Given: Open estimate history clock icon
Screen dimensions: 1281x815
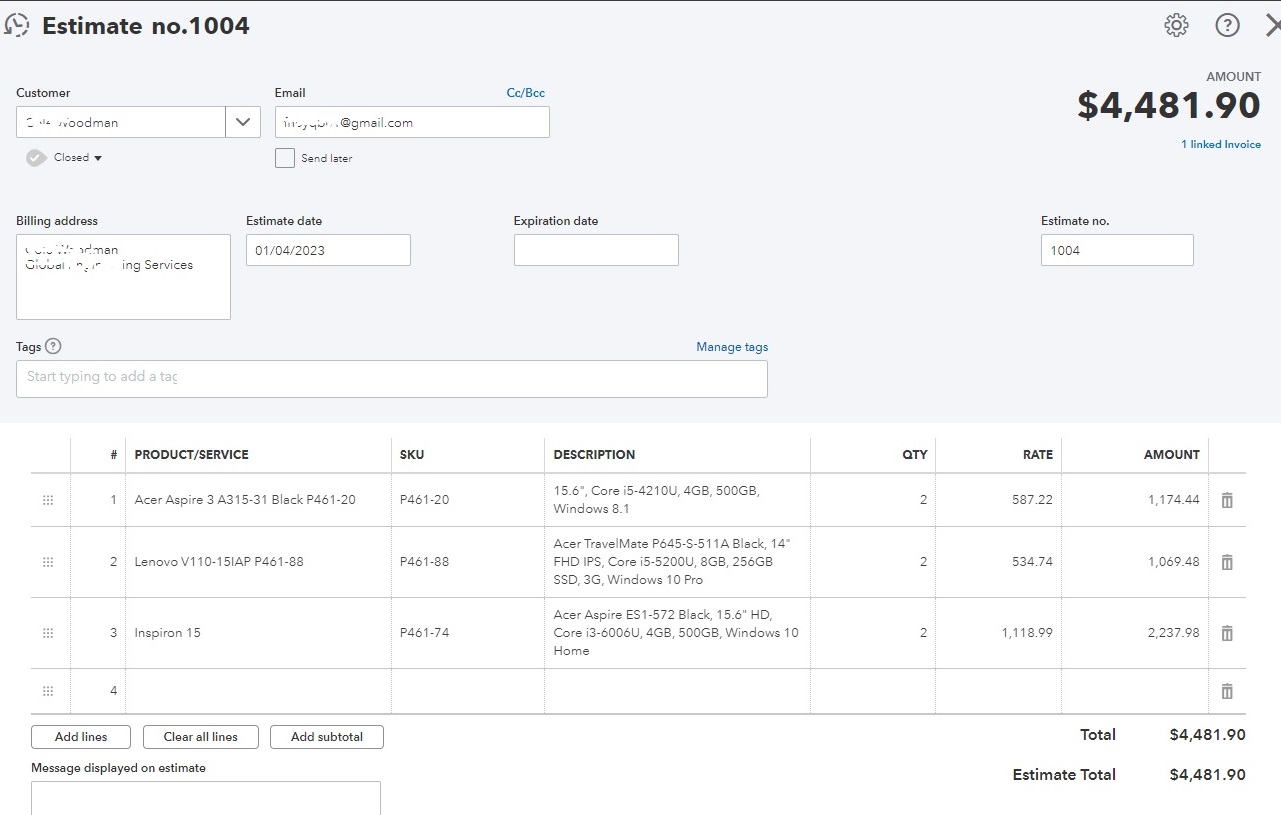Looking at the screenshot, I should (17, 26).
